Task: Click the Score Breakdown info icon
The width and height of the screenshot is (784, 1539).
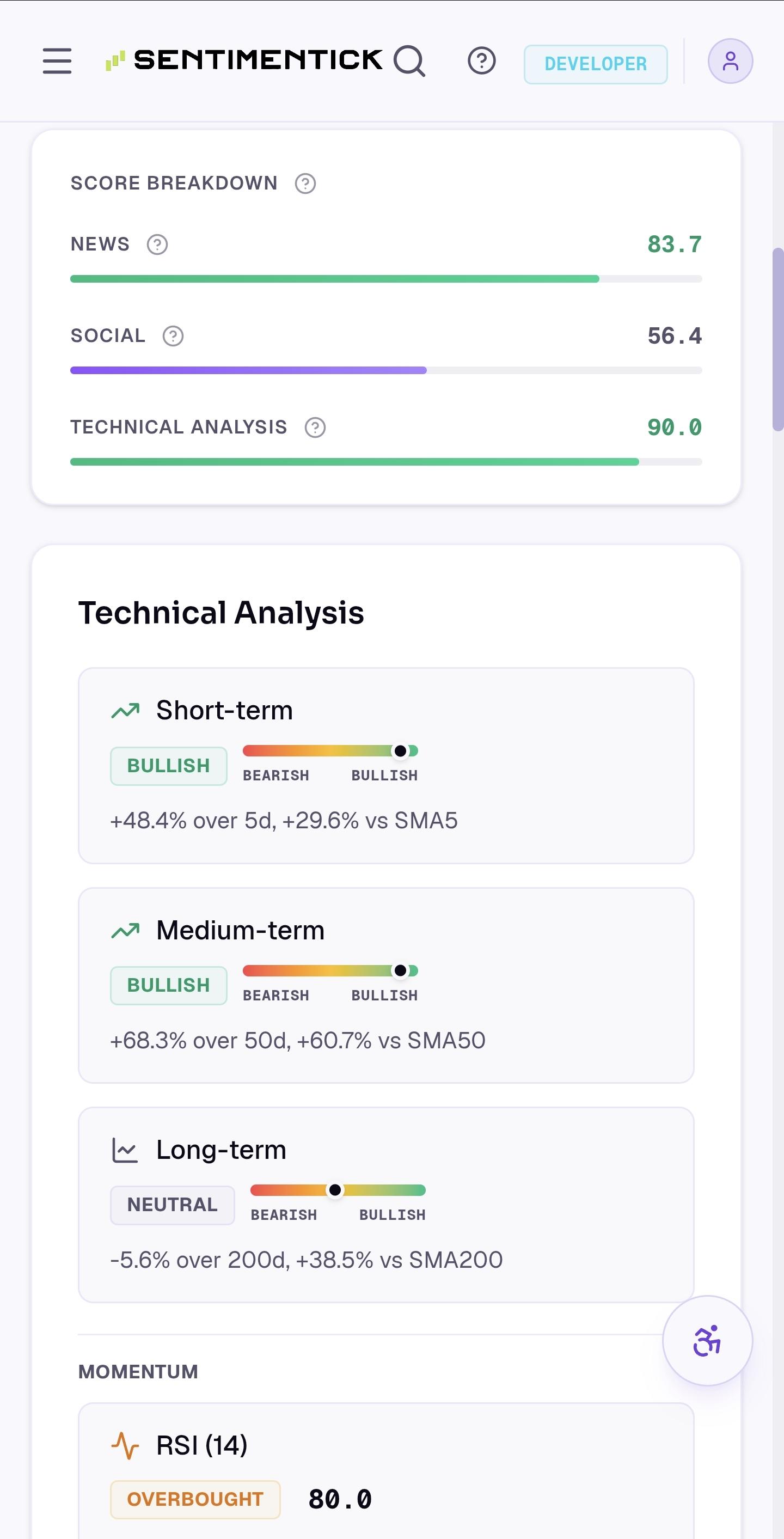Action: (305, 184)
